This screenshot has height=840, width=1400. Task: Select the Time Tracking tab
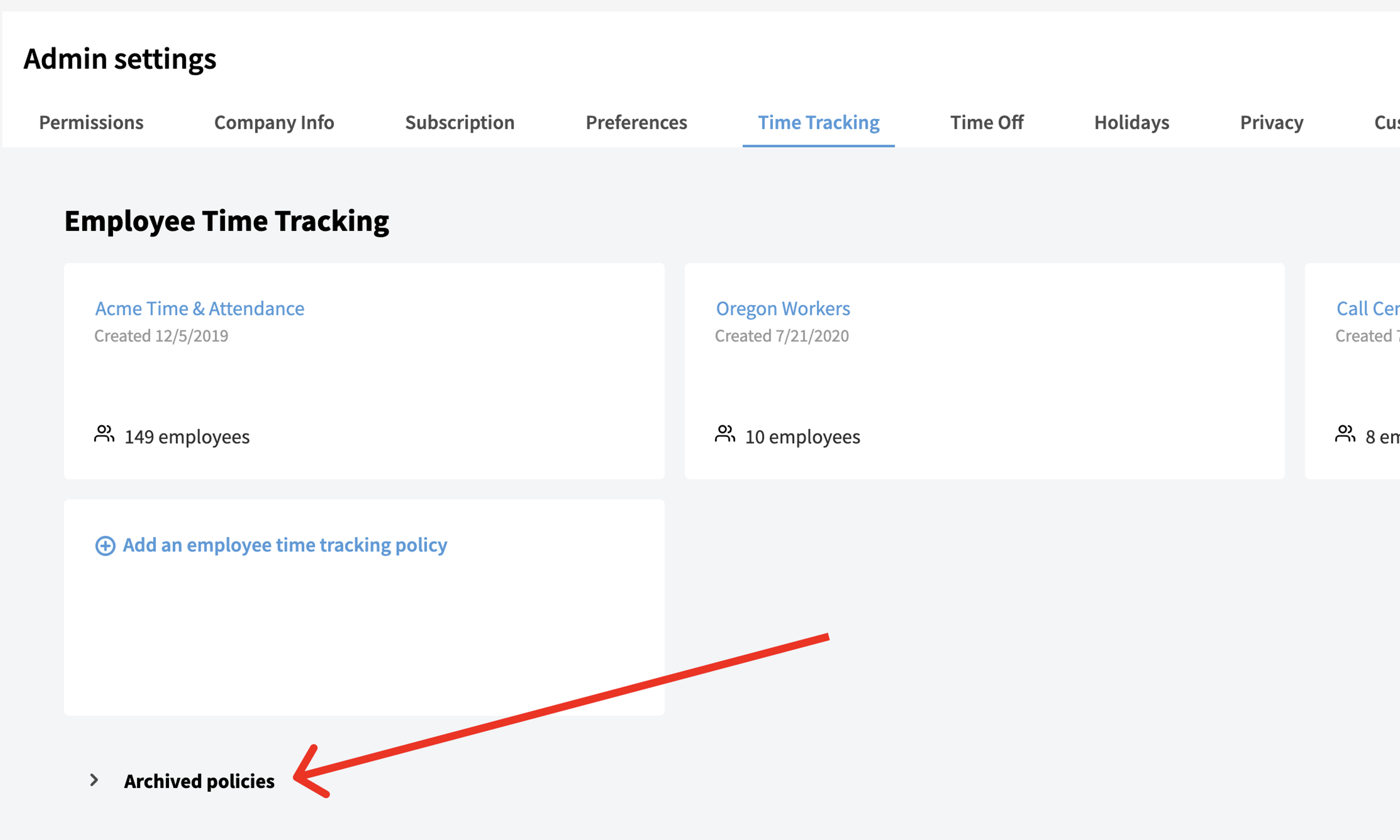click(818, 122)
